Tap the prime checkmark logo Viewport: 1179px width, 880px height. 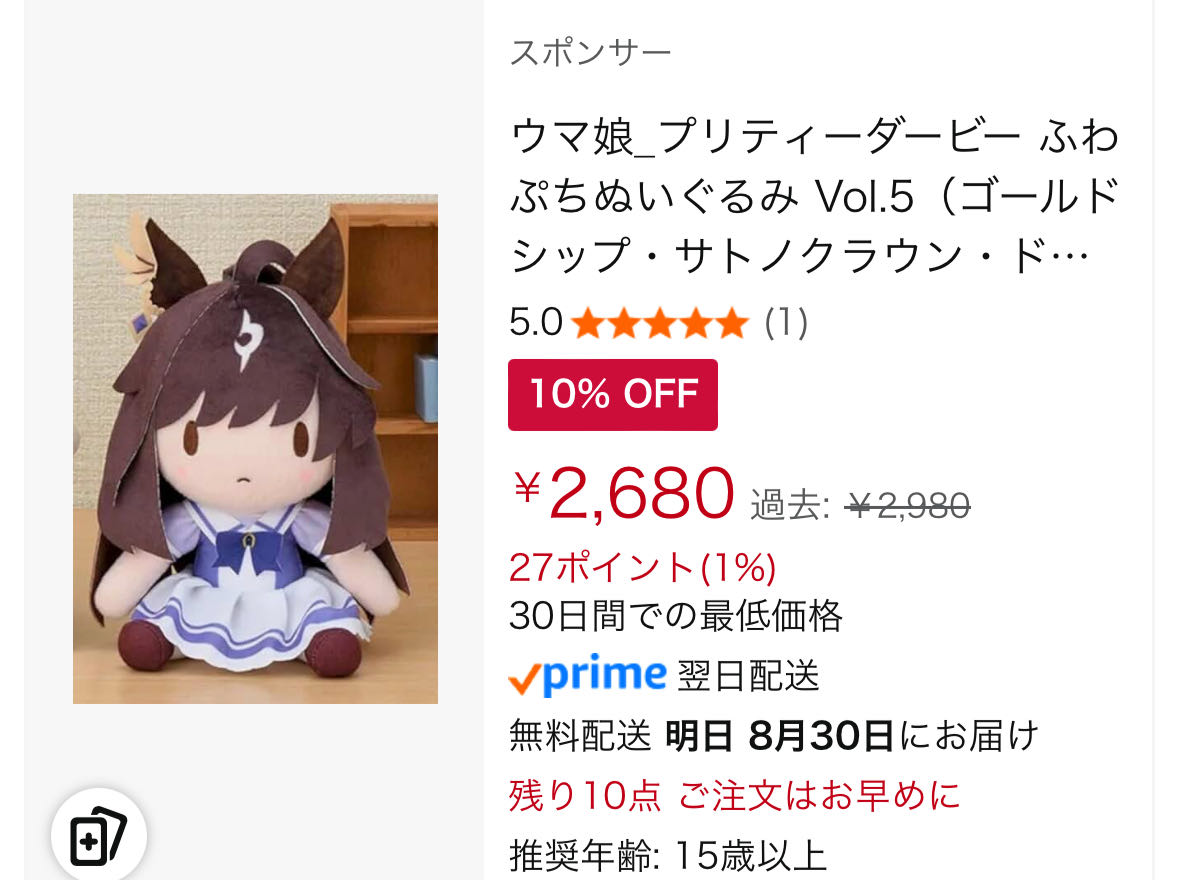click(x=587, y=675)
